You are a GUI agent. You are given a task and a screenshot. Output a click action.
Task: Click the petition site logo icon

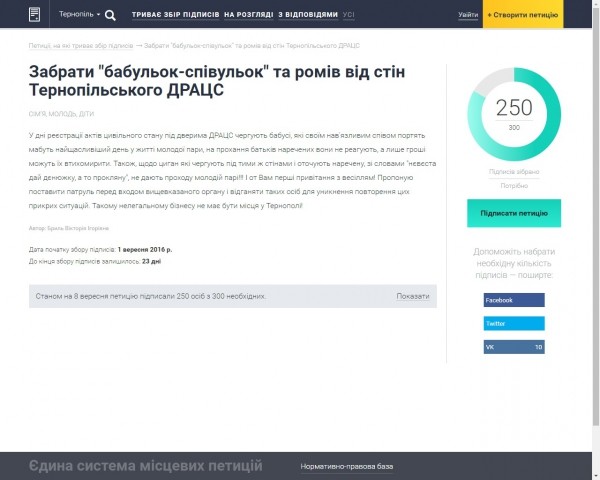34,15
